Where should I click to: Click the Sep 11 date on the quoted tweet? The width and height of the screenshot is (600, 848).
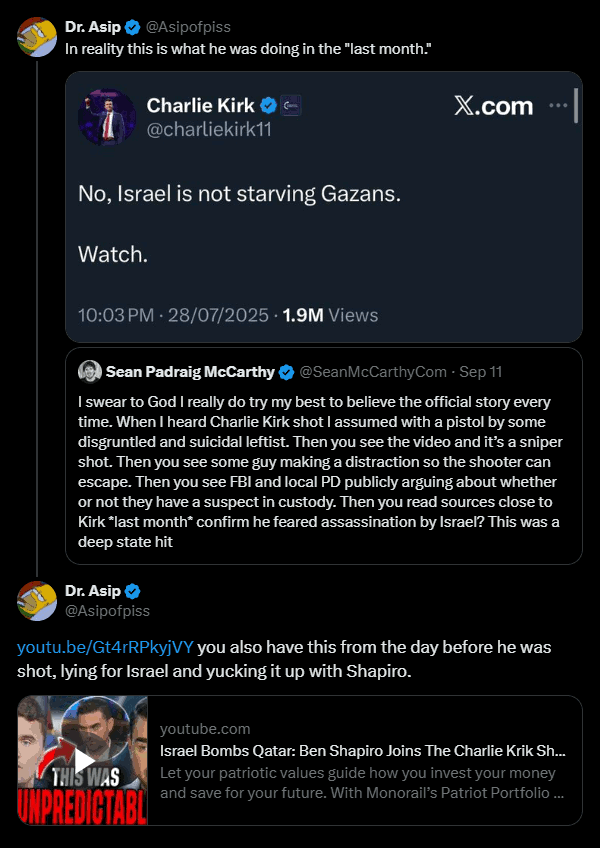tap(481, 372)
